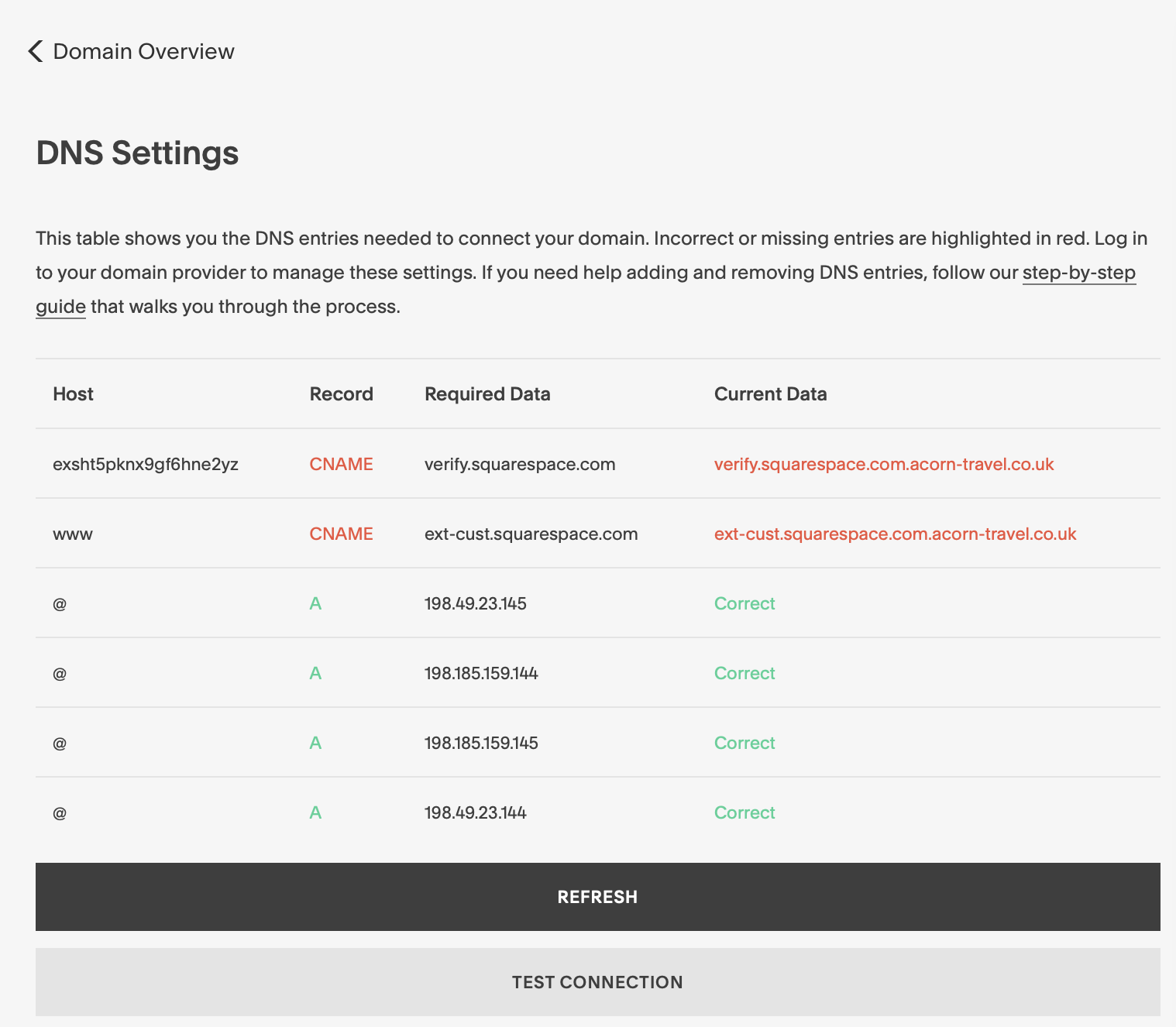The height and width of the screenshot is (1027, 1176).
Task: Go back to Domain Overview
Action: click(143, 51)
